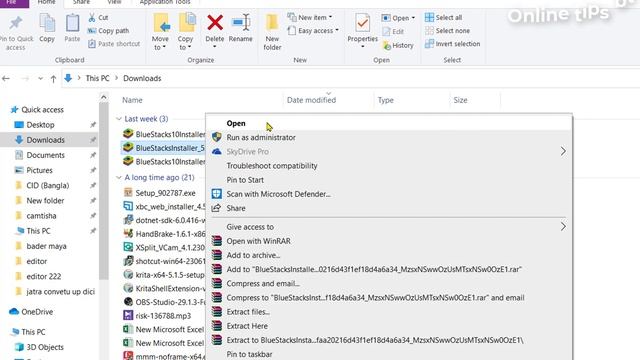Click the Open button in ribbon

398,18
